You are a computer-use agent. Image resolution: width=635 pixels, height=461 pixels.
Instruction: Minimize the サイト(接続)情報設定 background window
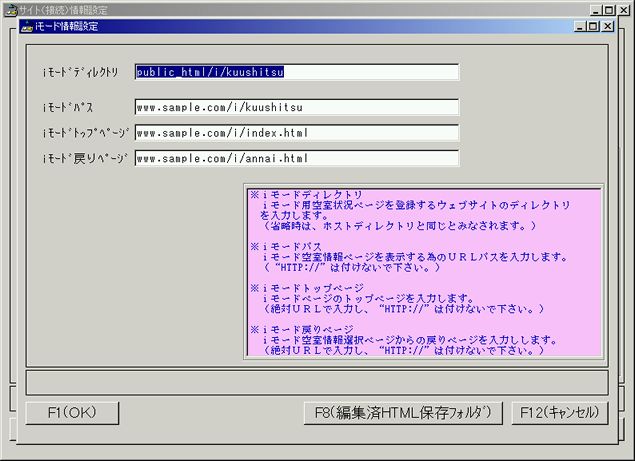[x=596, y=10]
